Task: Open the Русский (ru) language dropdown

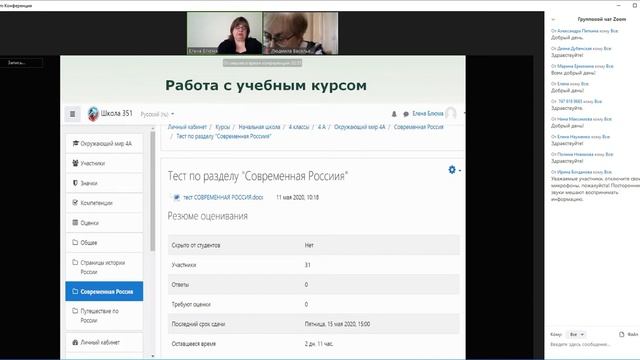Action: (157, 114)
